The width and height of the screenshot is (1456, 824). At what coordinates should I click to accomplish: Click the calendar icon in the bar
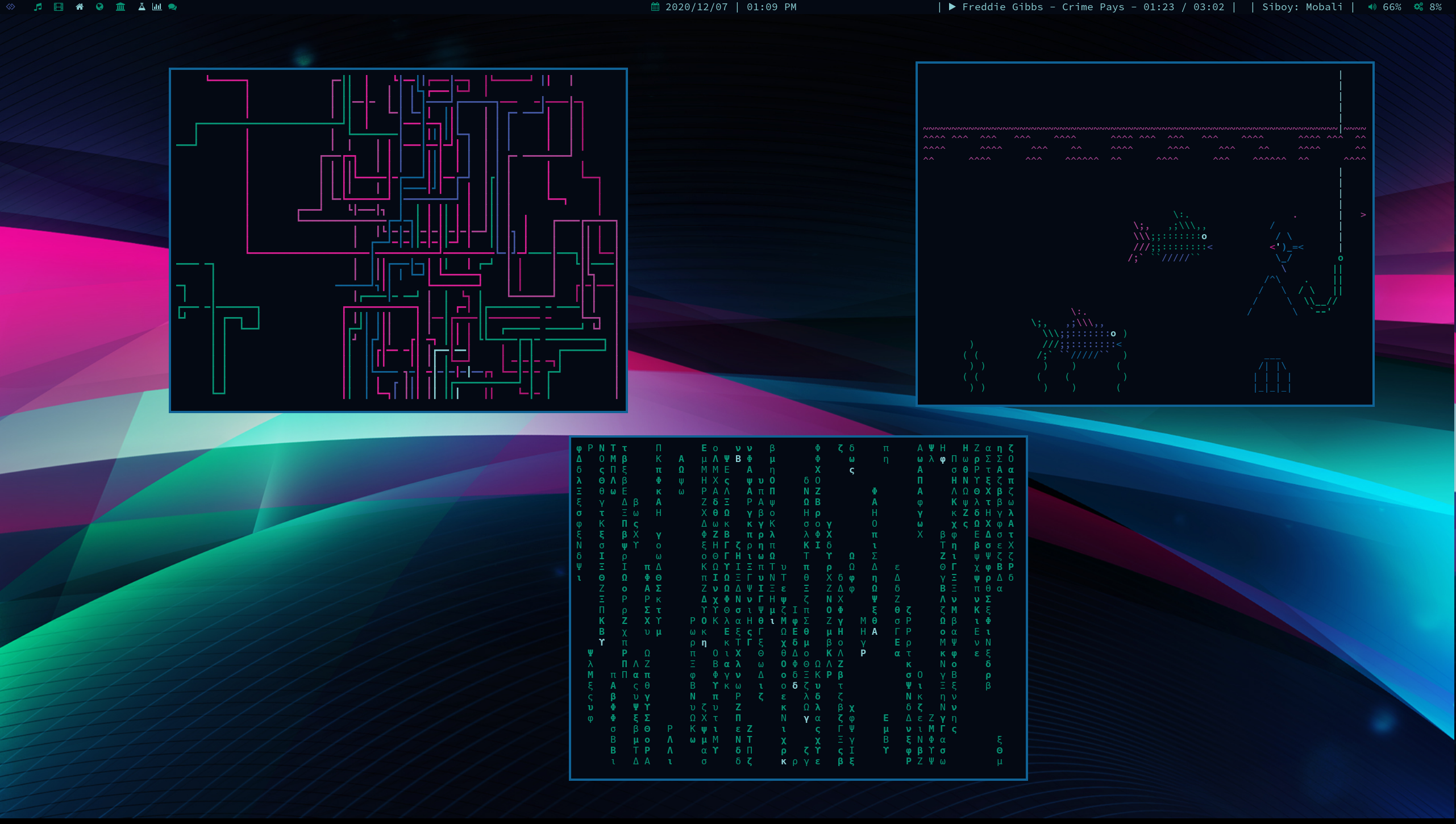click(x=655, y=7)
